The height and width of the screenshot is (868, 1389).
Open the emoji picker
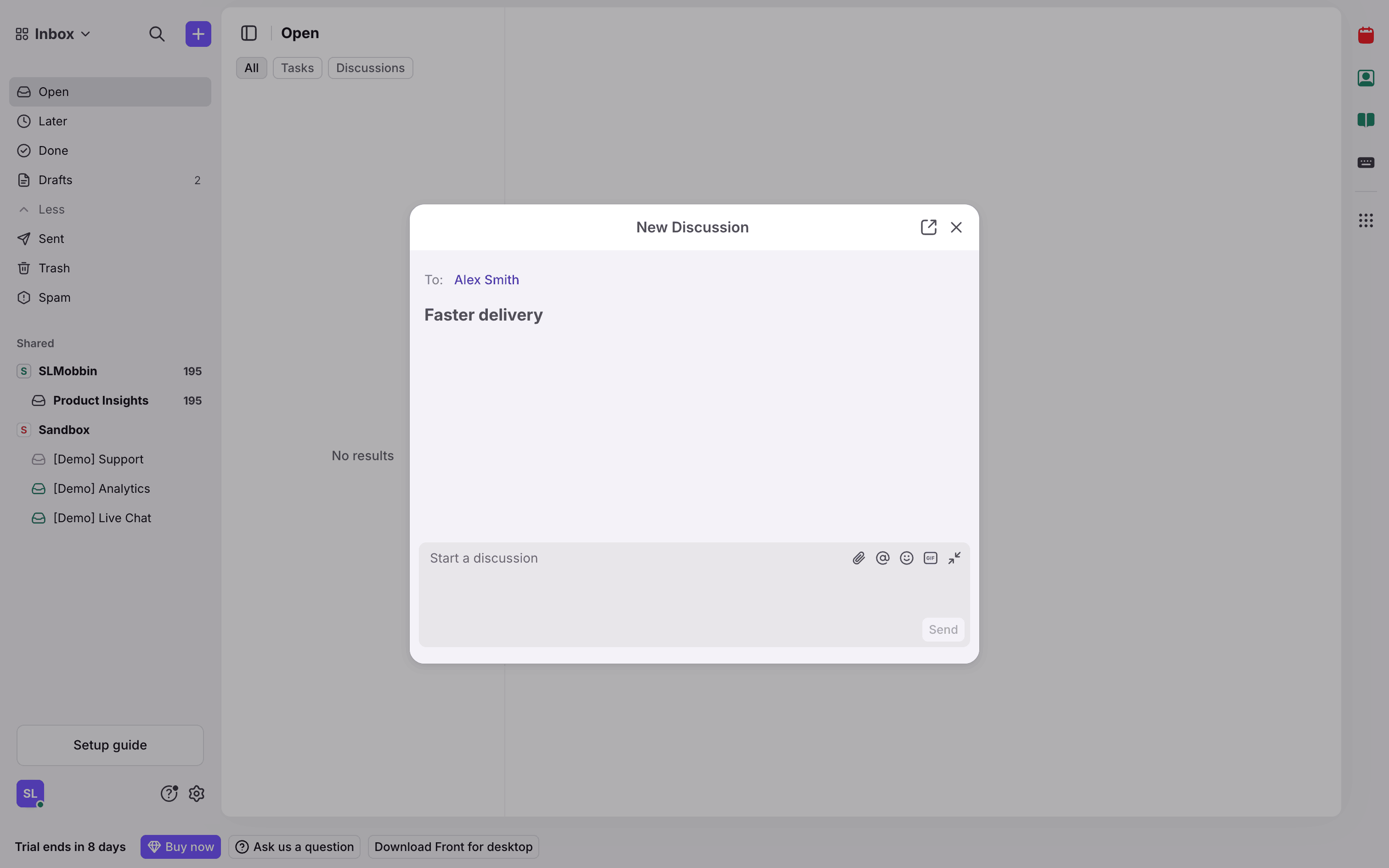pyautogui.click(x=906, y=558)
